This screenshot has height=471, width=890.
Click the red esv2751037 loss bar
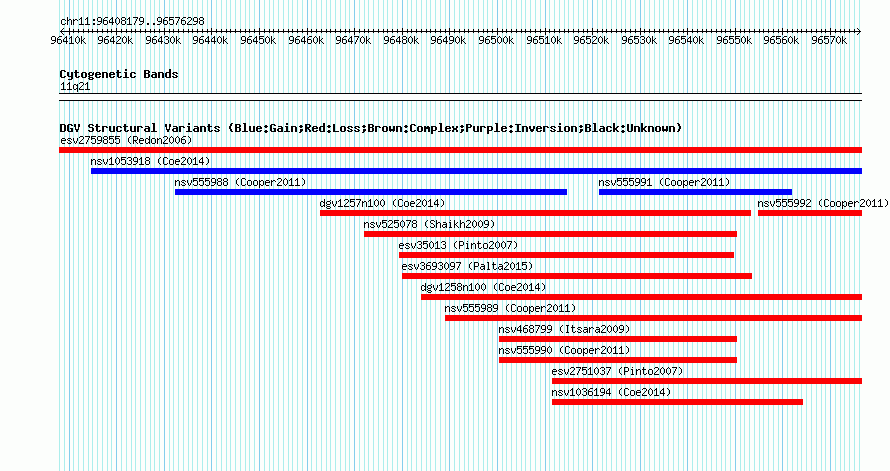707,381
